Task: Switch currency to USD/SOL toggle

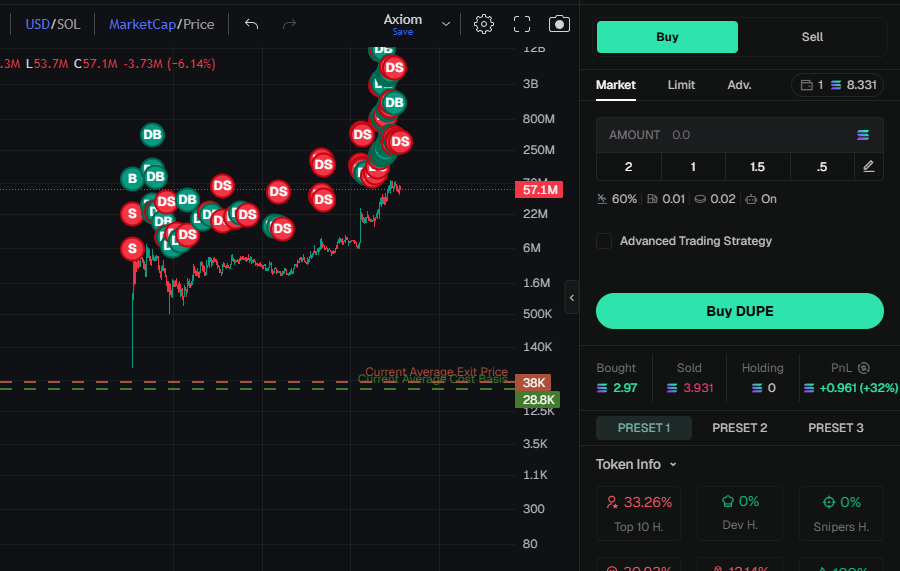Action: pyautogui.click(x=53, y=24)
